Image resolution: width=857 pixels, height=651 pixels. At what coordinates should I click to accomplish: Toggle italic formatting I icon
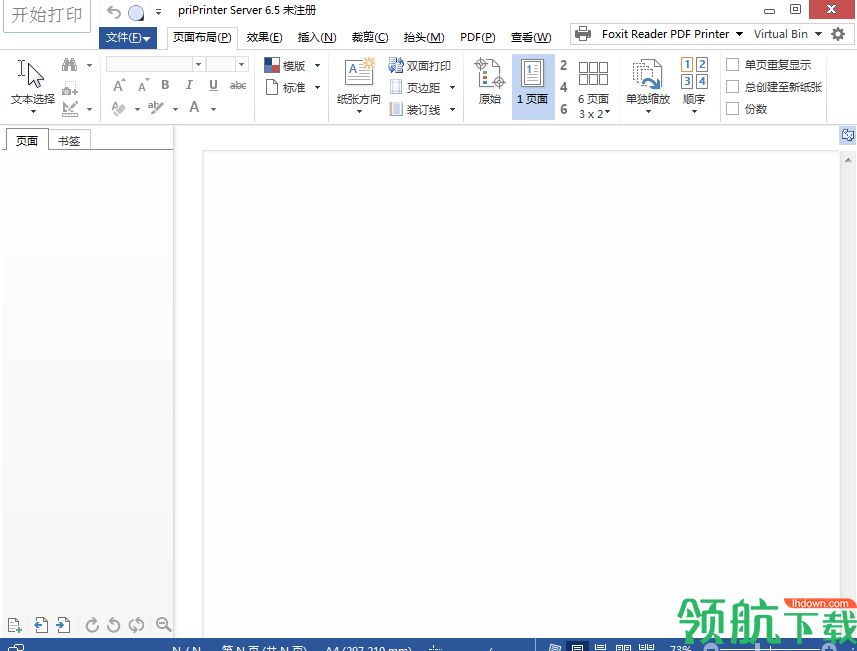pos(189,85)
